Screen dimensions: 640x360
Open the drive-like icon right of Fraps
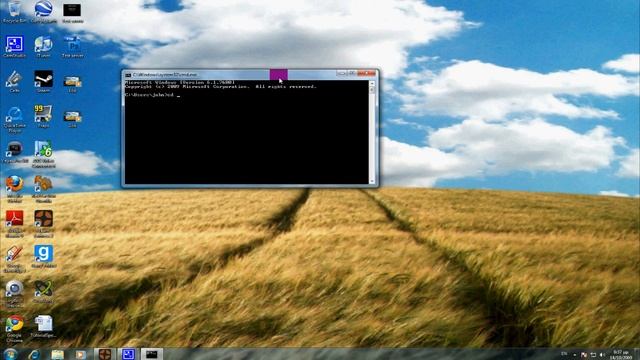coord(72,118)
